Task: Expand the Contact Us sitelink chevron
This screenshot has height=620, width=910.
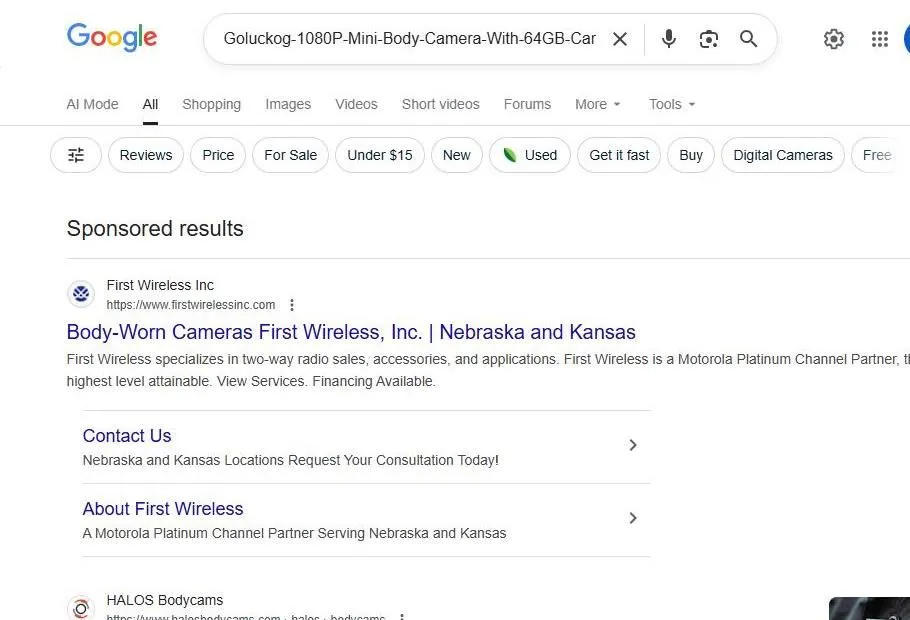Action: [633, 444]
